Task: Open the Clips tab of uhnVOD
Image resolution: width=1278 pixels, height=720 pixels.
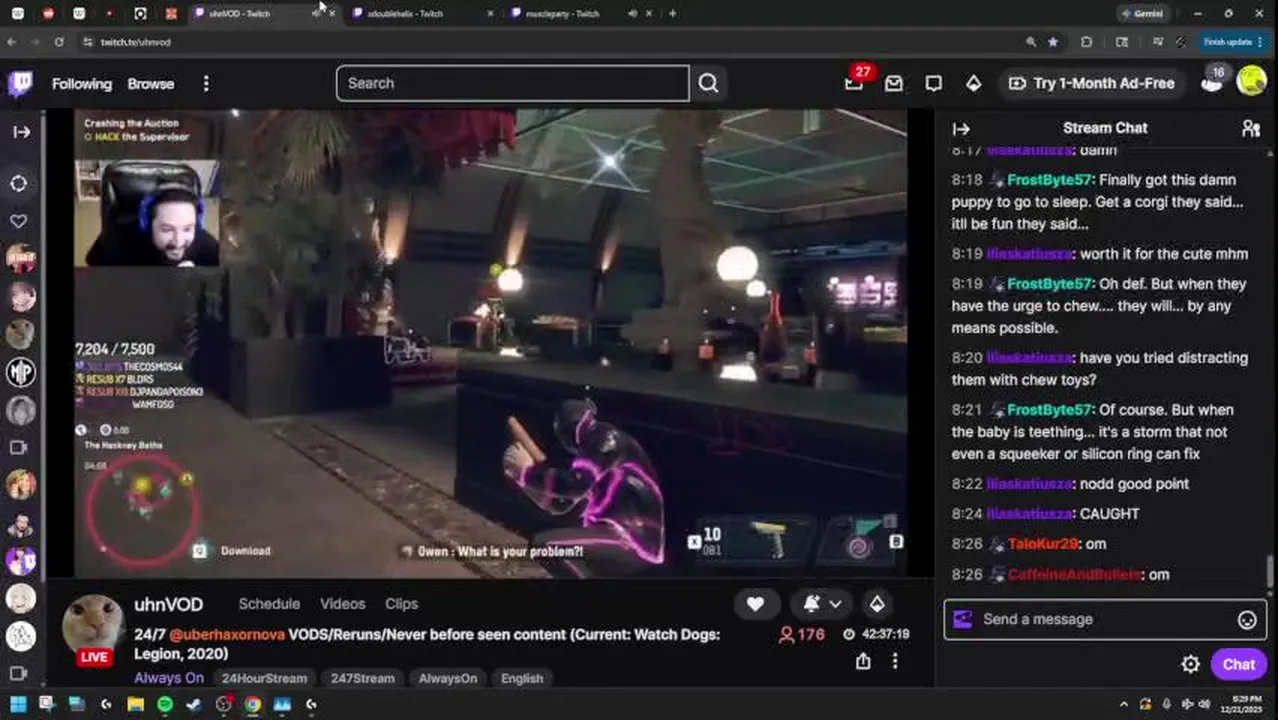Action: [401, 604]
